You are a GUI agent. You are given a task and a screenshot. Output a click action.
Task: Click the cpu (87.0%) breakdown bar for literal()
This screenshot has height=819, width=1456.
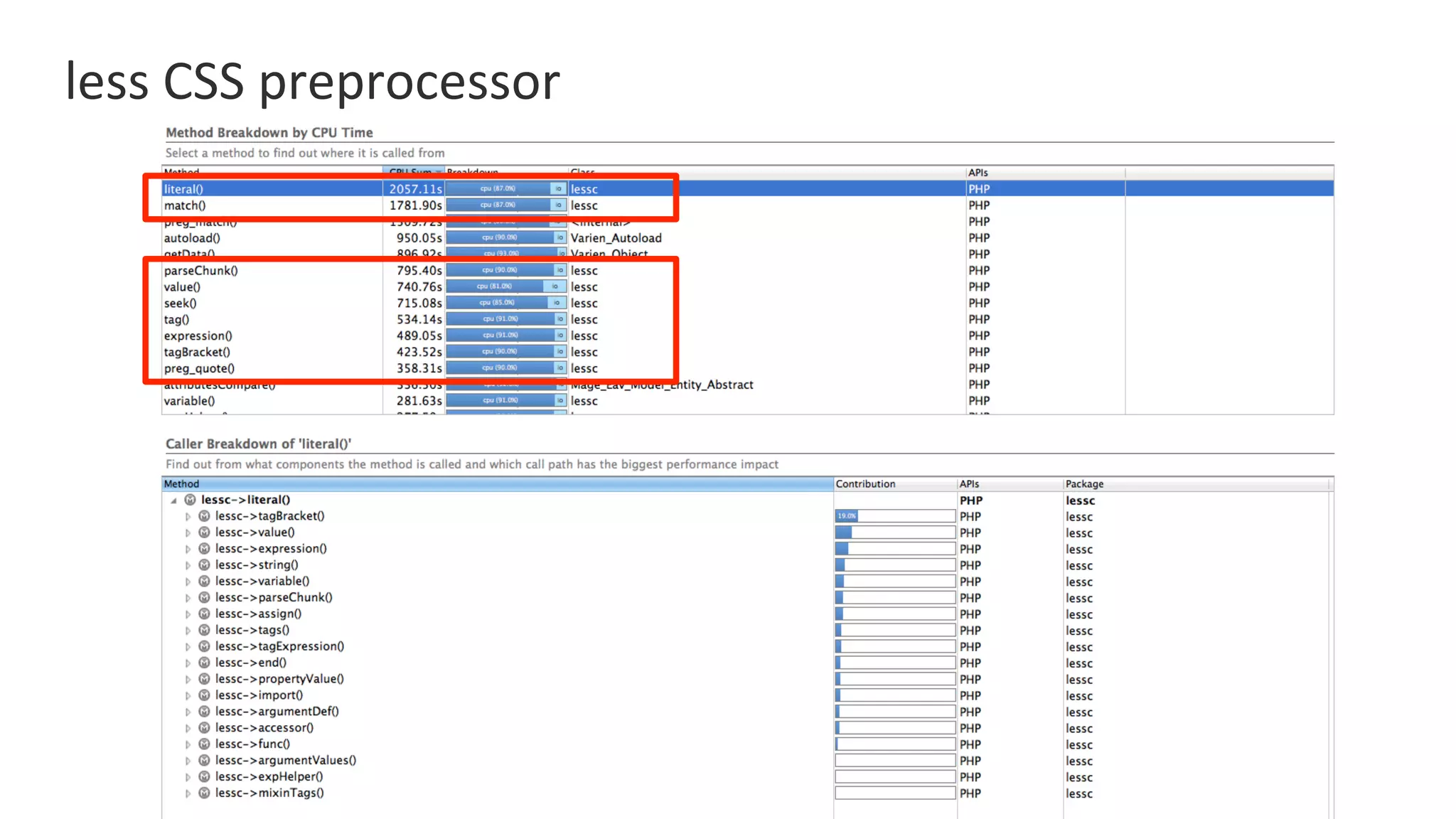(498, 188)
